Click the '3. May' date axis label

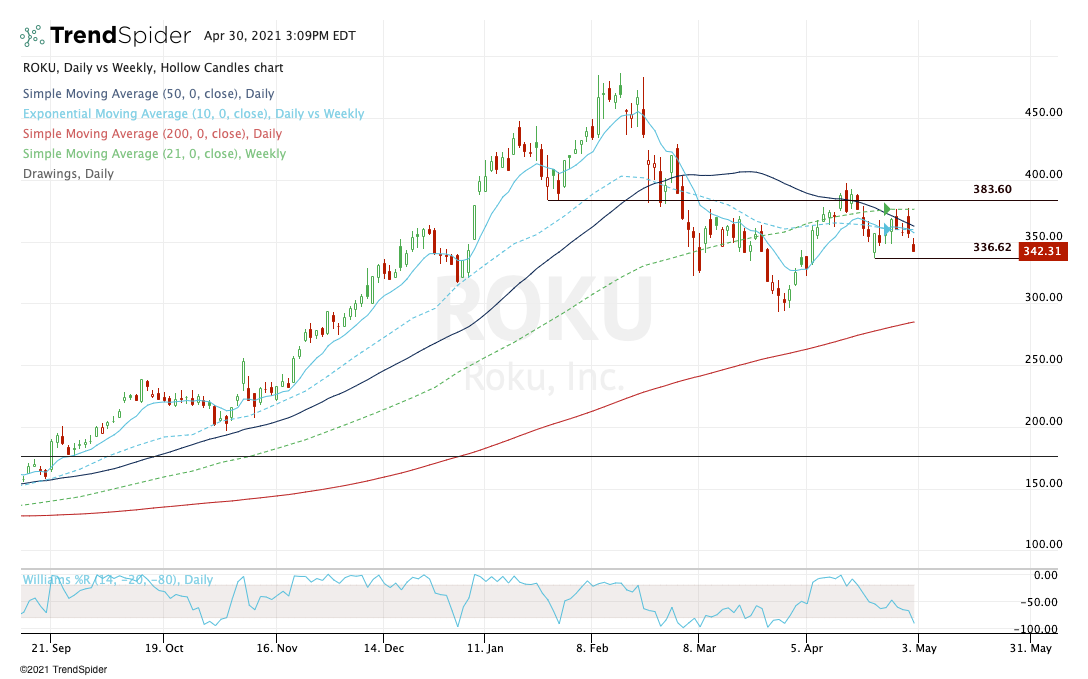(919, 648)
